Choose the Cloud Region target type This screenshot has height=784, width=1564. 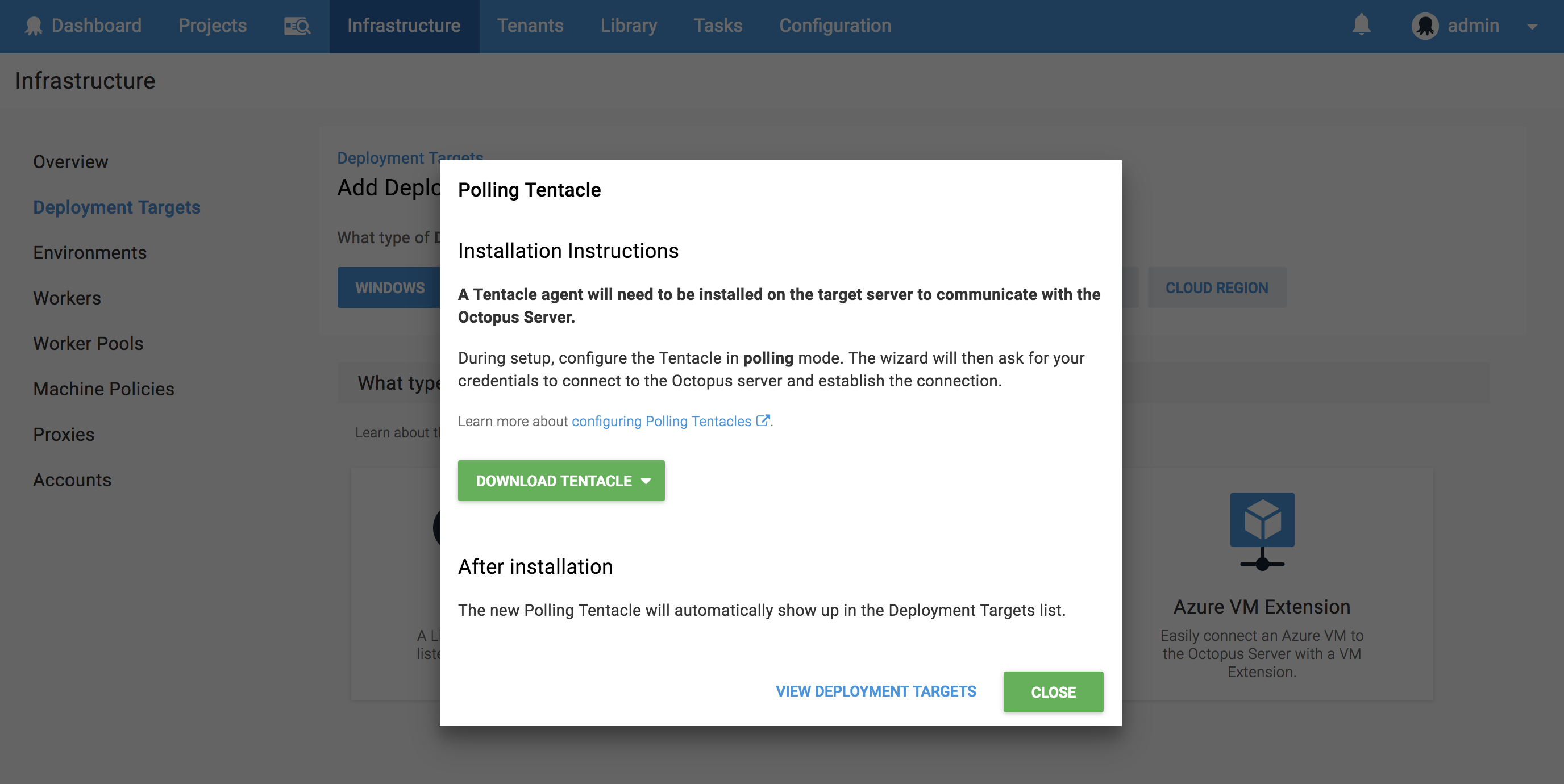(x=1216, y=287)
